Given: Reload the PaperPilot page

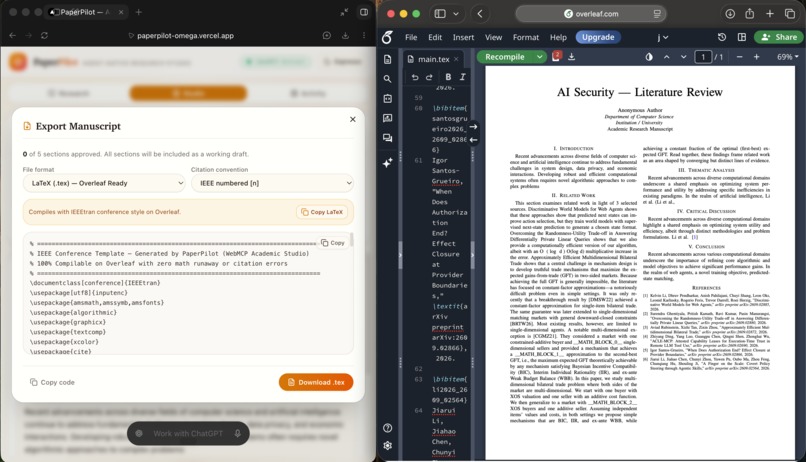Looking at the screenshot, I should pos(44,35).
